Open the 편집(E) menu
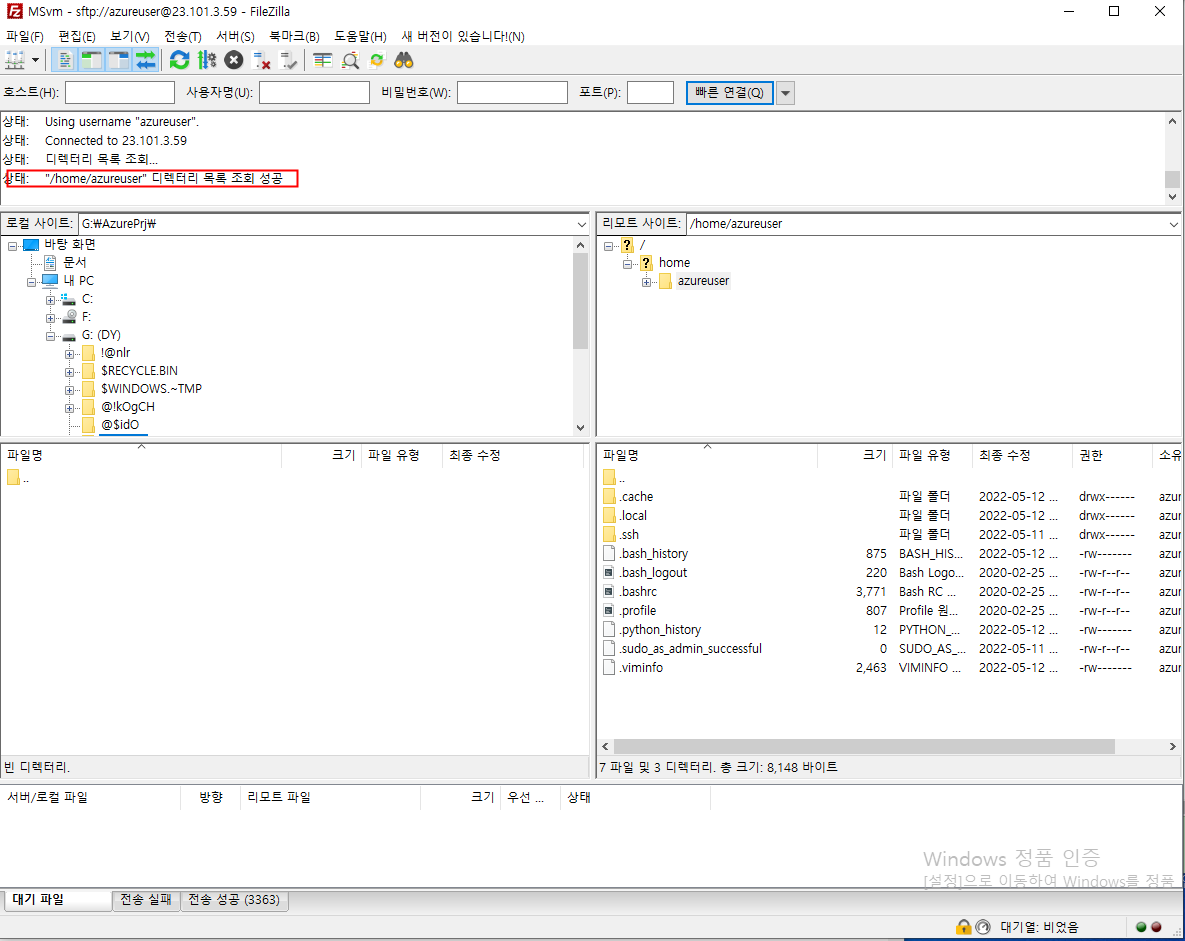This screenshot has width=1185, height=941. (77, 36)
